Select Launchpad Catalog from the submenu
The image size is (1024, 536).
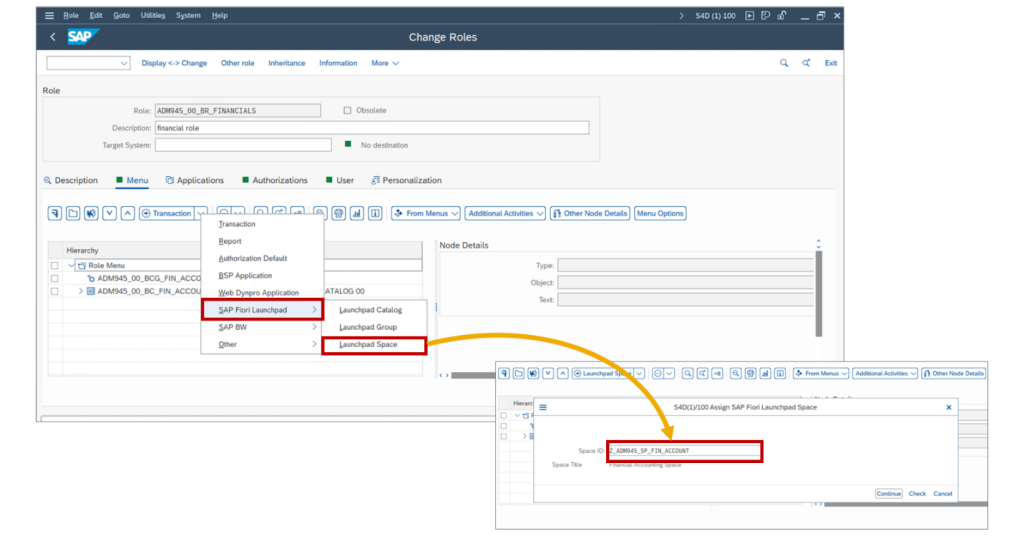pos(370,310)
